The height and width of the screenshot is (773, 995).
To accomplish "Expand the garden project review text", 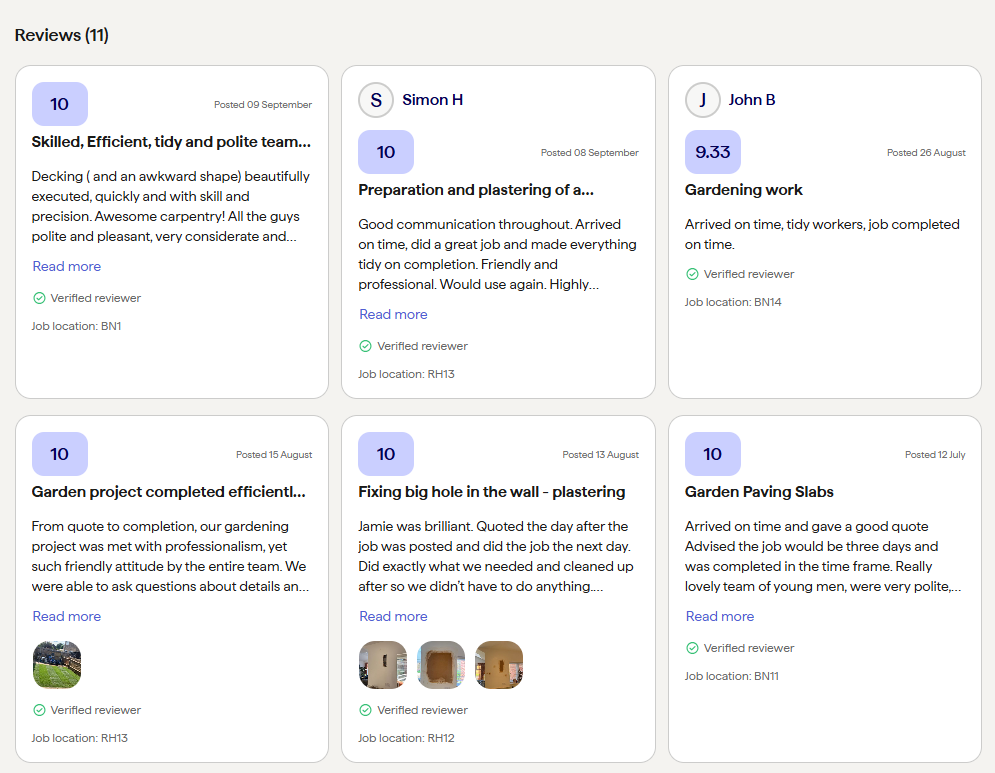I will pyautogui.click(x=67, y=616).
